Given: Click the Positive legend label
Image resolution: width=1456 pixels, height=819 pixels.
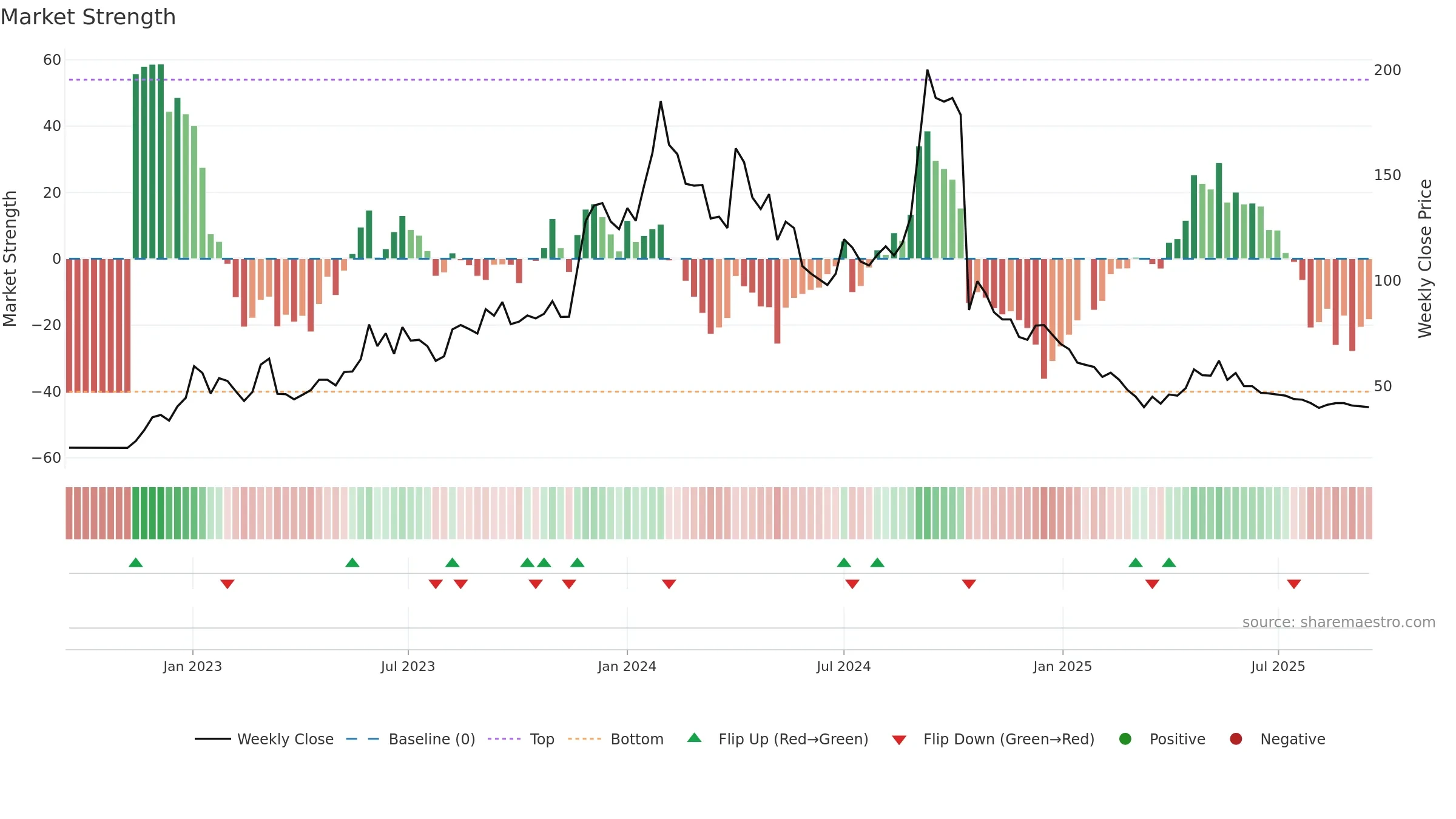Looking at the screenshot, I should point(1177,739).
